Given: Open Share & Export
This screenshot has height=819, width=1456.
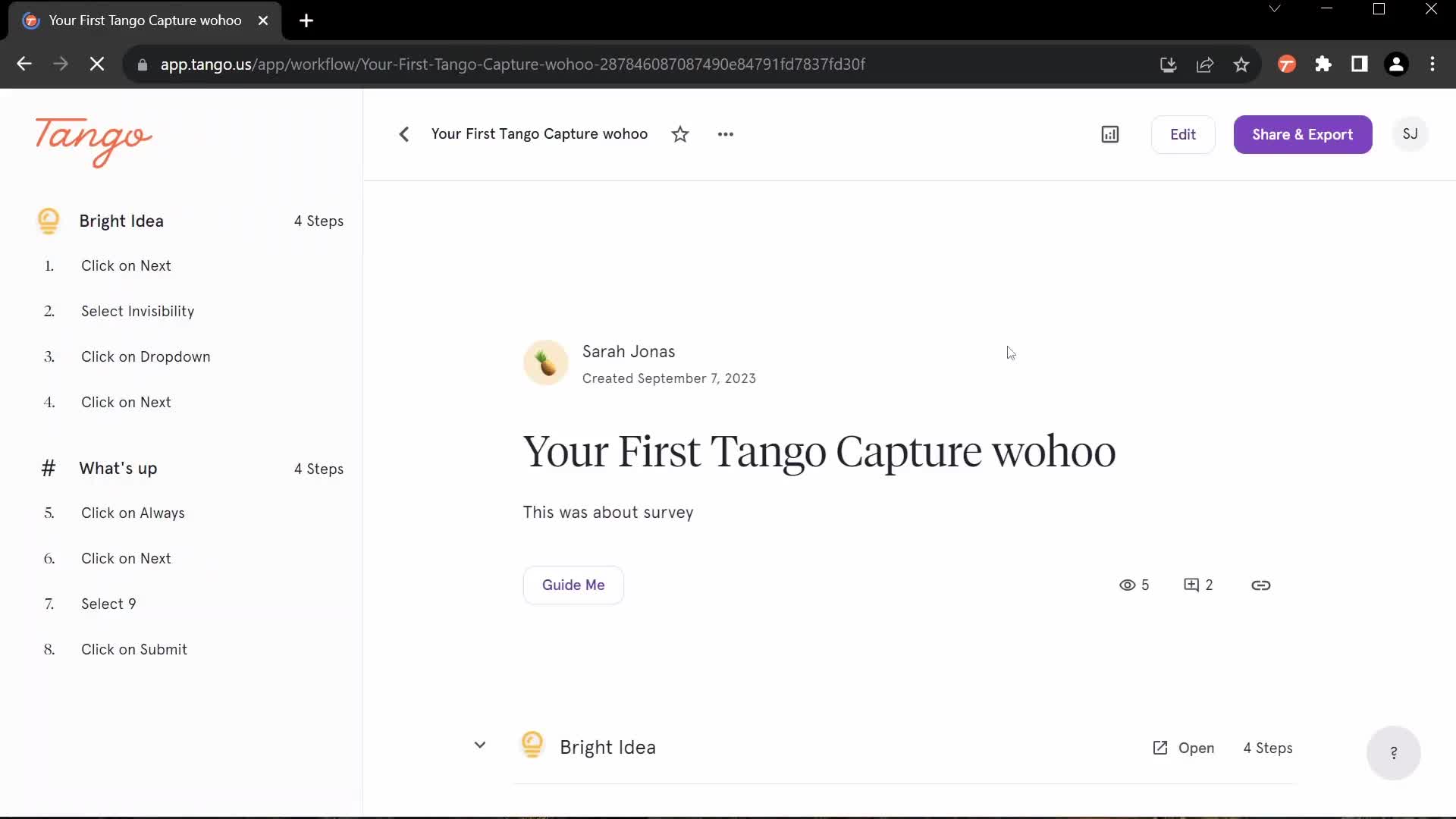Looking at the screenshot, I should (1303, 134).
